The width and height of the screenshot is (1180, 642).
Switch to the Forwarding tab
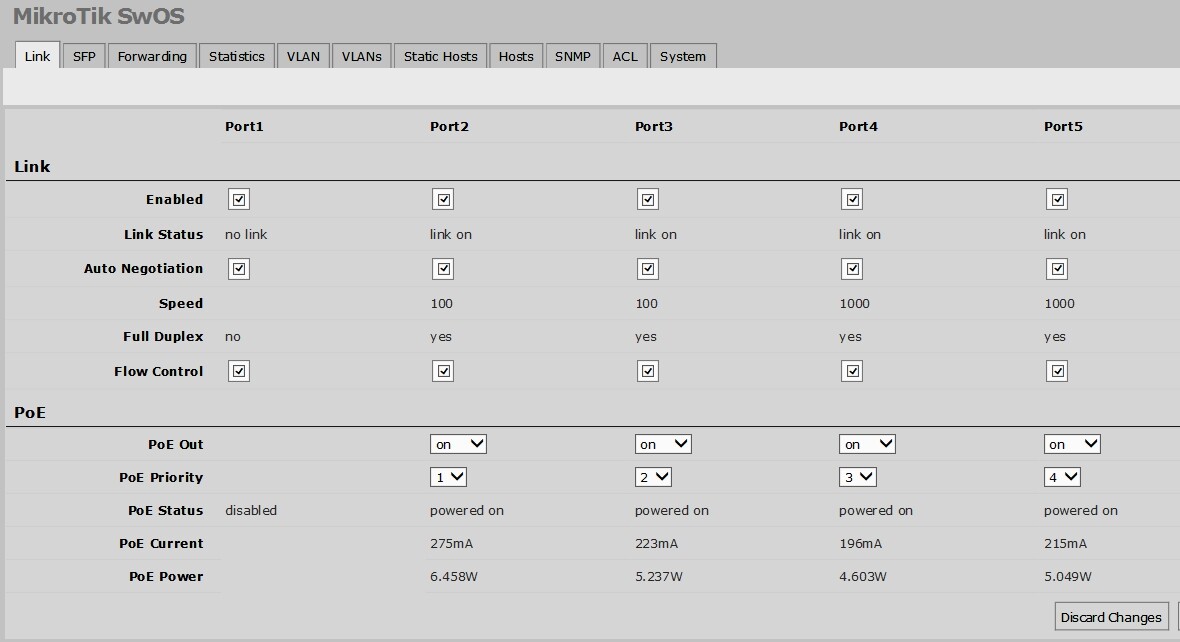click(x=152, y=57)
